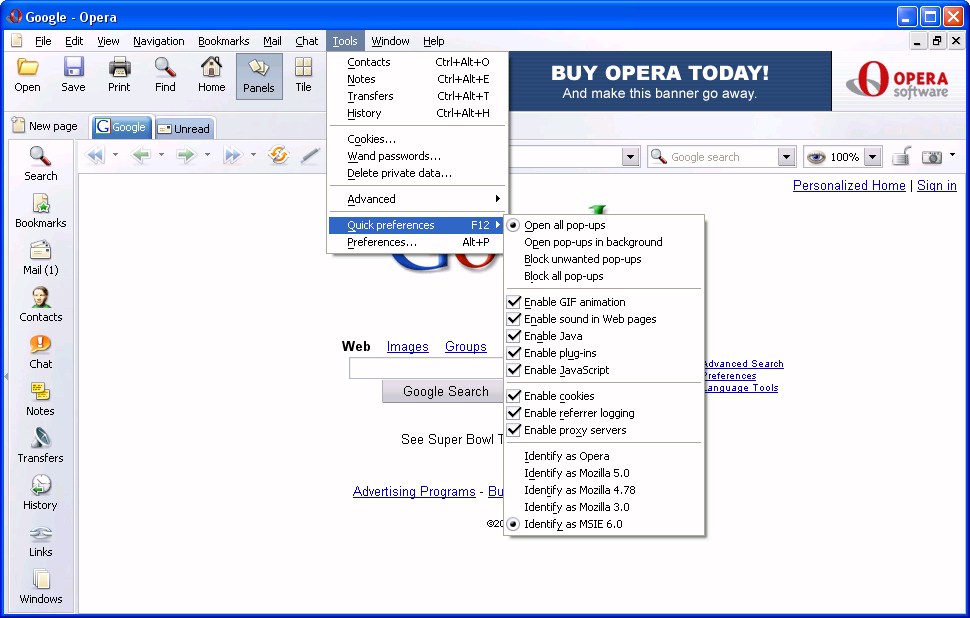
Task: Click the Google Search button
Action: [445, 392]
